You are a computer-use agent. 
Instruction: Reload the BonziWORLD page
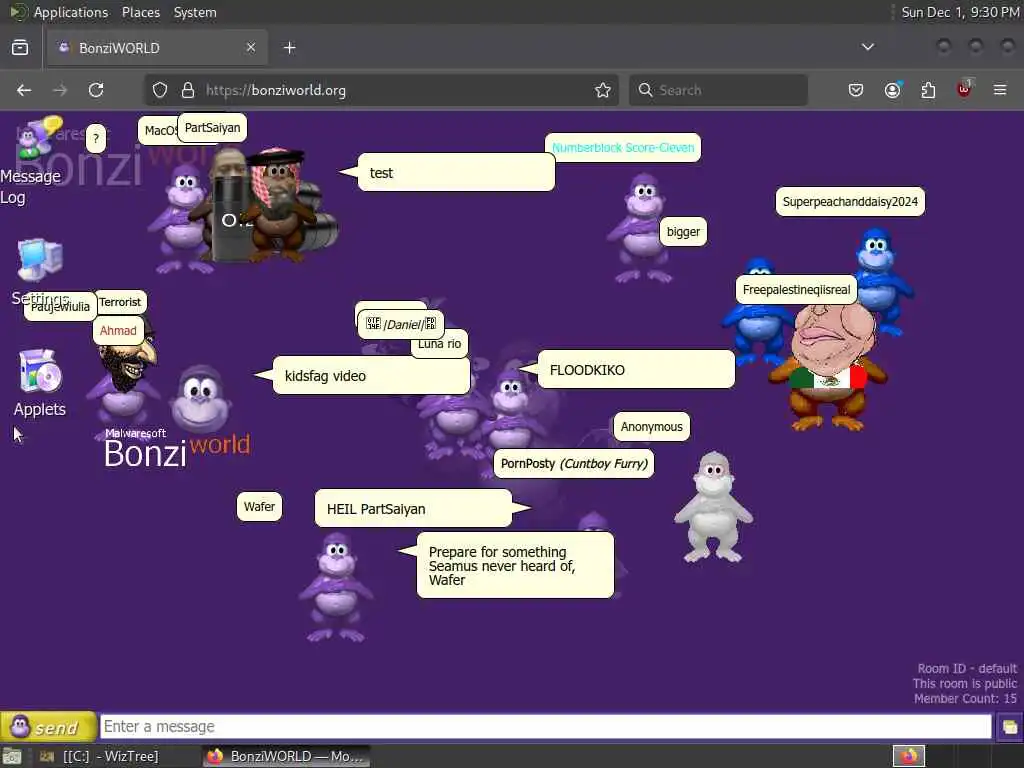point(96,90)
